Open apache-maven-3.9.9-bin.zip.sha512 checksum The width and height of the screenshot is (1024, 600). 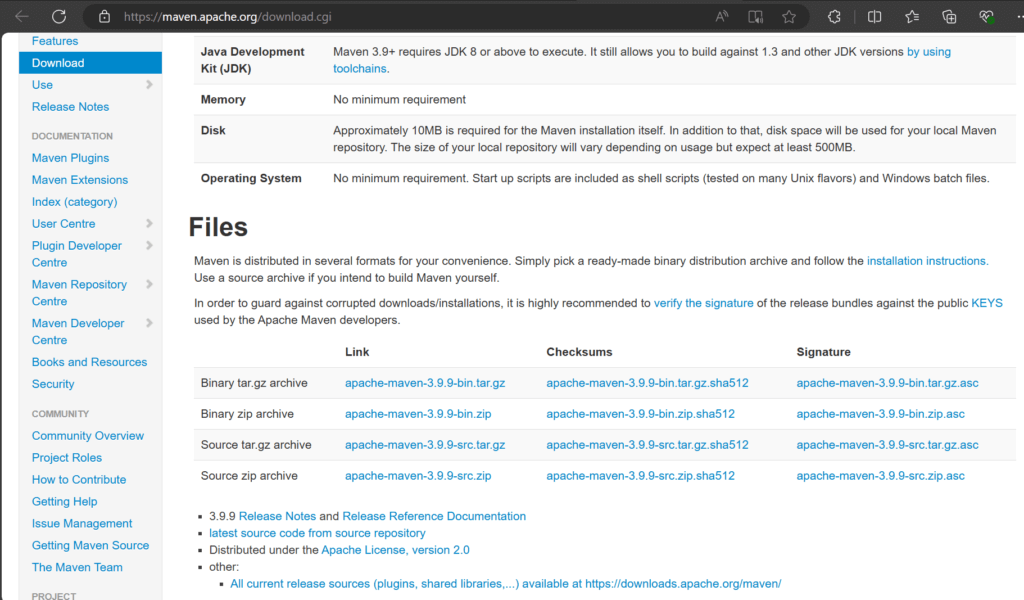(x=641, y=414)
